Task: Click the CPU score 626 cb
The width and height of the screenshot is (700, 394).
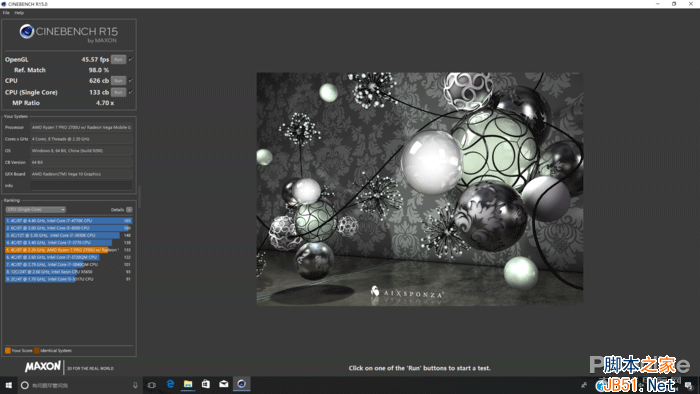Action: 99,81
